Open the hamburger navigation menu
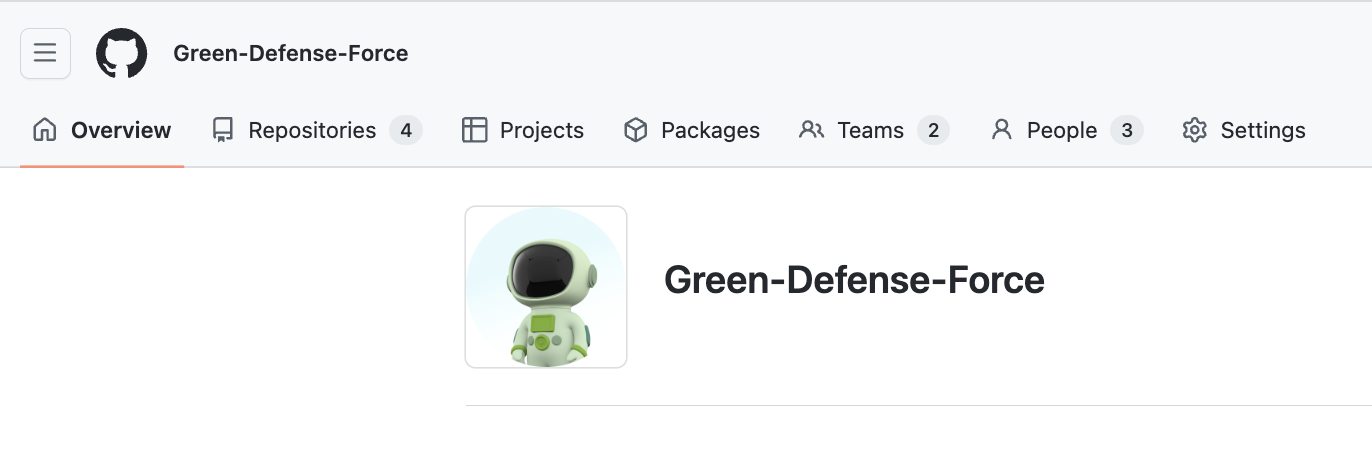 tap(45, 53)
